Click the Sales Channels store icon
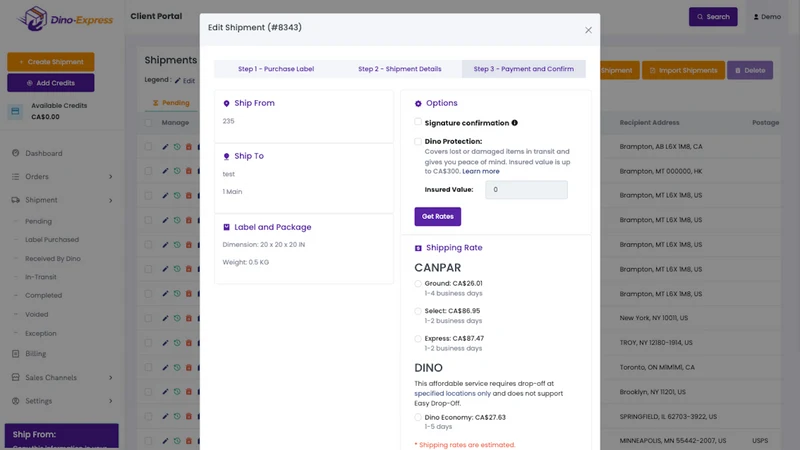The width and height of the screenshot is (800, 450). 15,378
